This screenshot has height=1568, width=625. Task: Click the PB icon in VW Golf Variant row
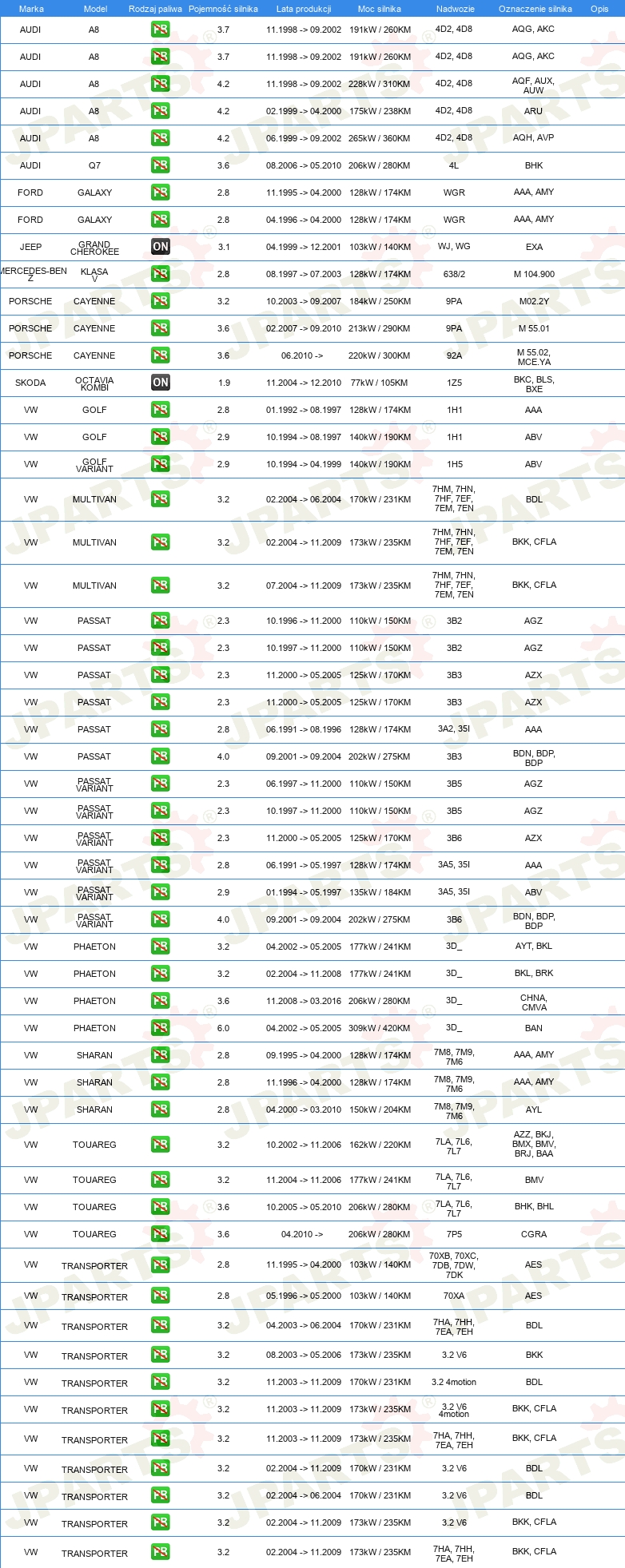161,464
